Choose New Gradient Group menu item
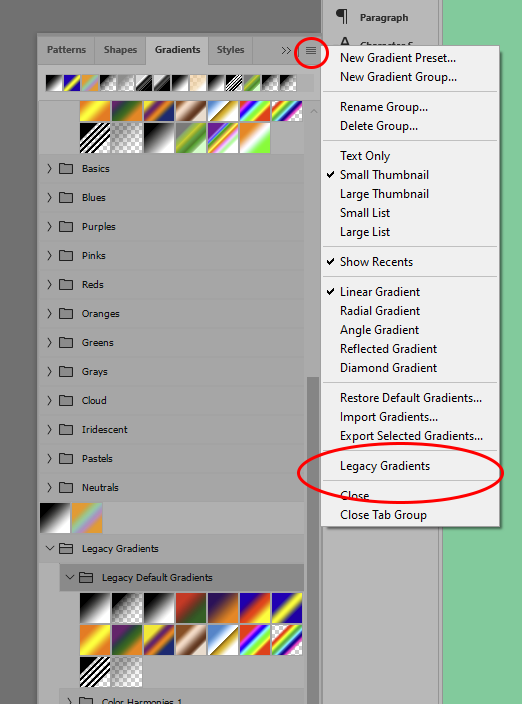The image size is (522, 704). click(x=398, y=77)
